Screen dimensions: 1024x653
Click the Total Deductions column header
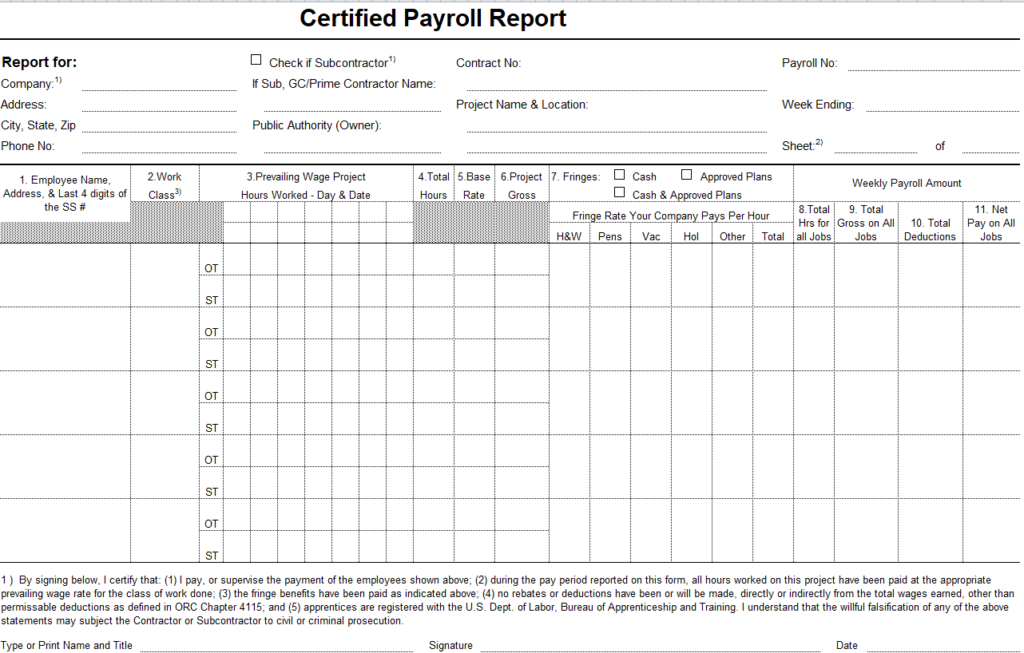coord(930,230)
